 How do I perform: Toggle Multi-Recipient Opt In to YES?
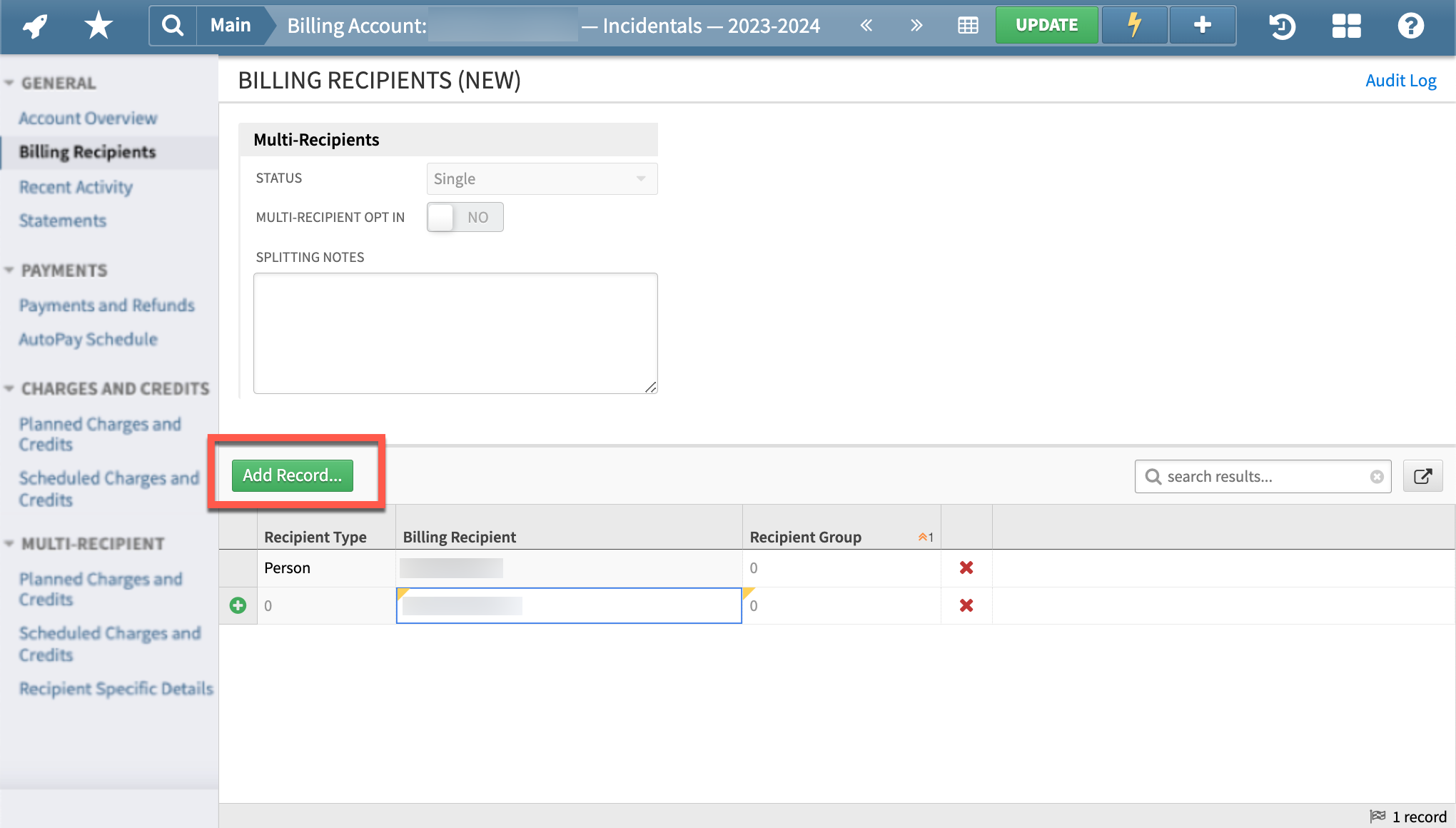[464, 217]
